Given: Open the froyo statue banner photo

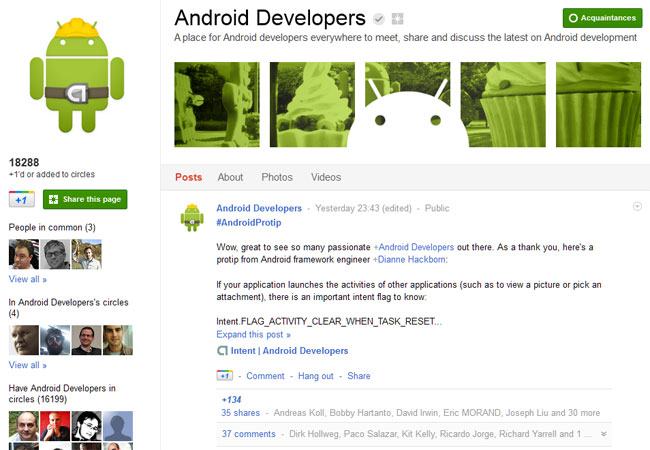Looking at the screenshot, I should tap(312, 104).
